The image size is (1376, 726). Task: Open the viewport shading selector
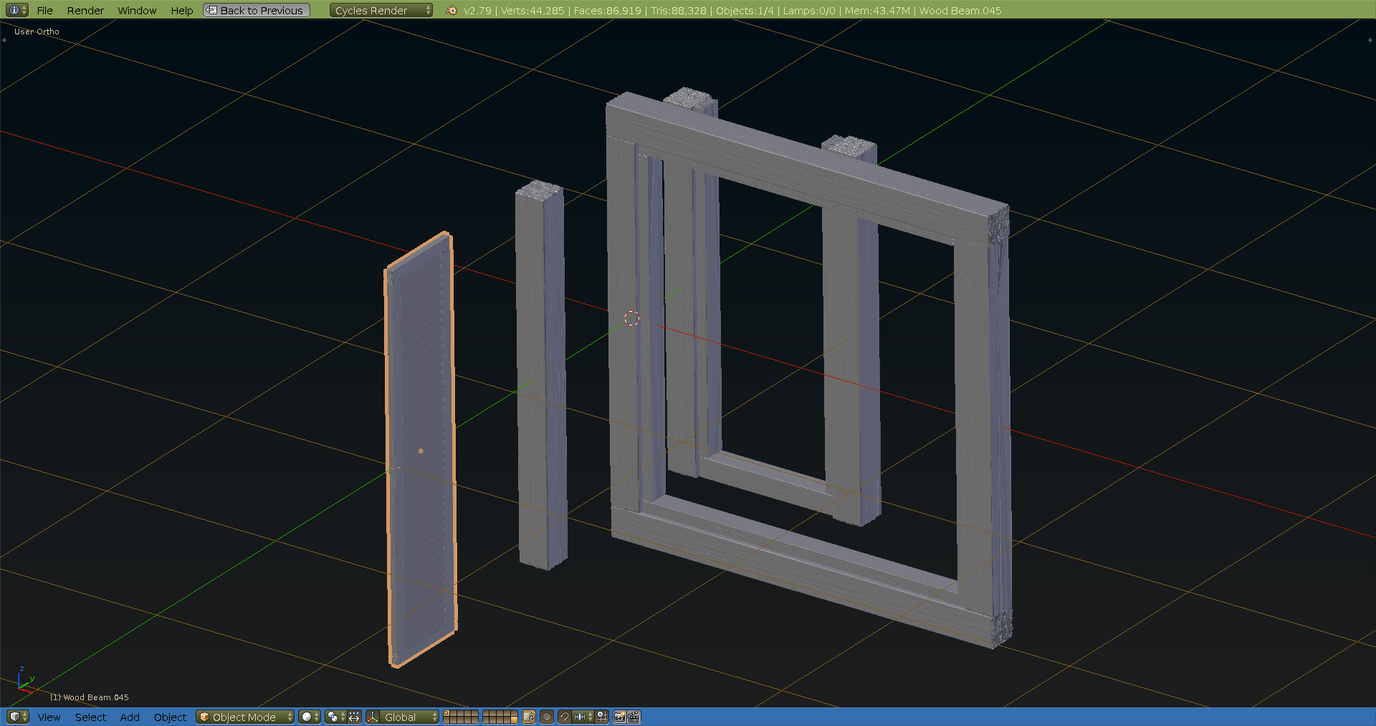click(310, 717)
